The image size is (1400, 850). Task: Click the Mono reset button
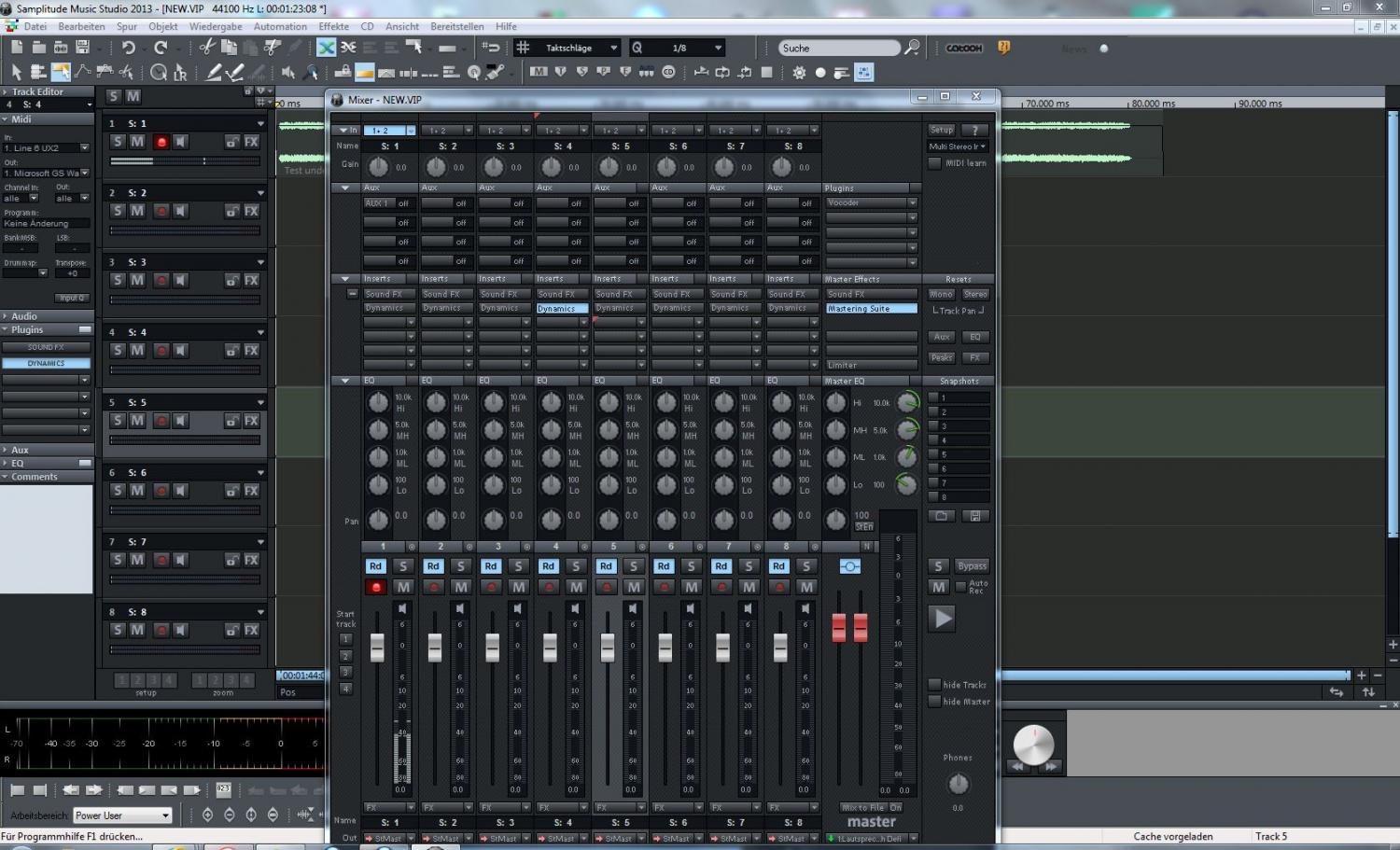pyautogui.click(x=941, y=294)
